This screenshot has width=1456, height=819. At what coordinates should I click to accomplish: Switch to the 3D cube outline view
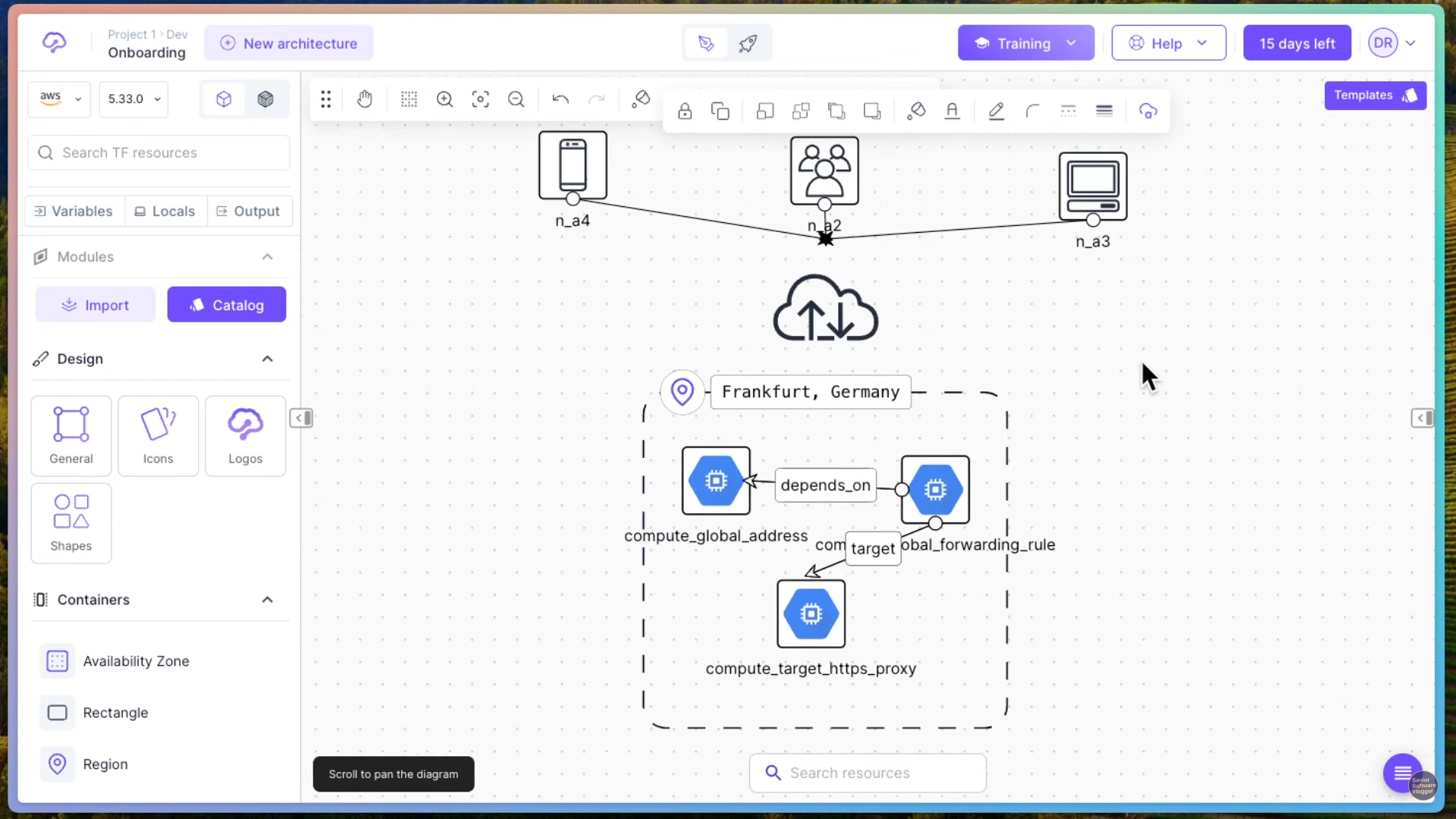click(x=224, y=99)
